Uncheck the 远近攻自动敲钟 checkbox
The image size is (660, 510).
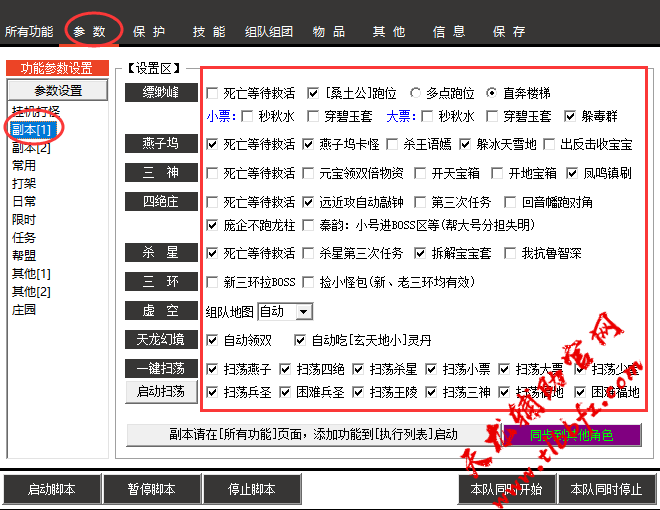point(308,202)
